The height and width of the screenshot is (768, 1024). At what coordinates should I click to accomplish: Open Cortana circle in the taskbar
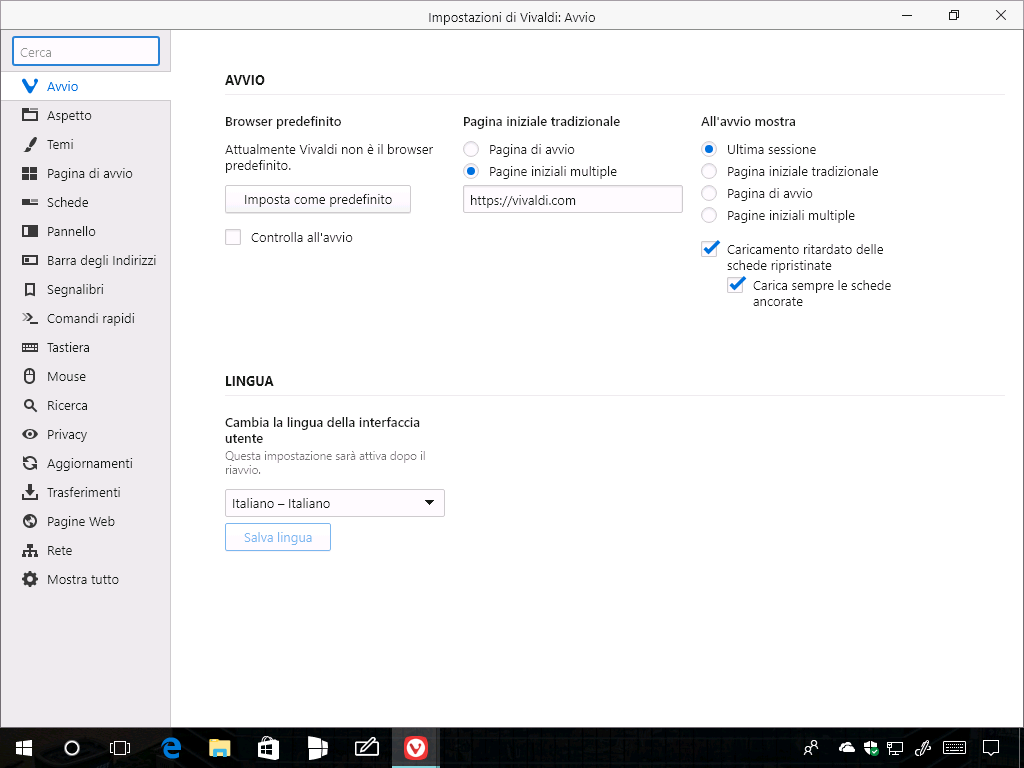(72, 748)
